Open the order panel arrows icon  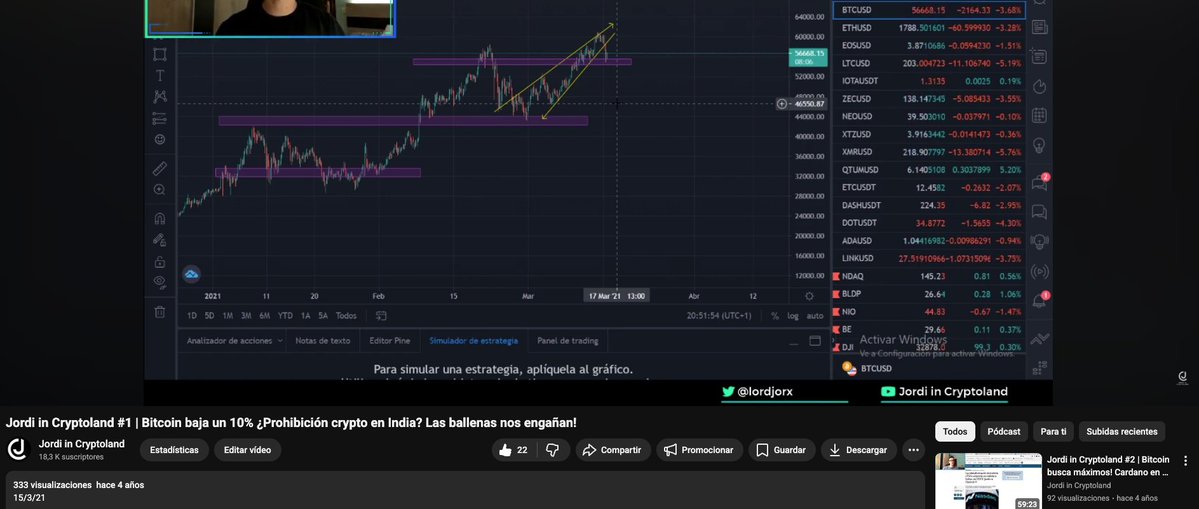click(x=1039, y=339)
